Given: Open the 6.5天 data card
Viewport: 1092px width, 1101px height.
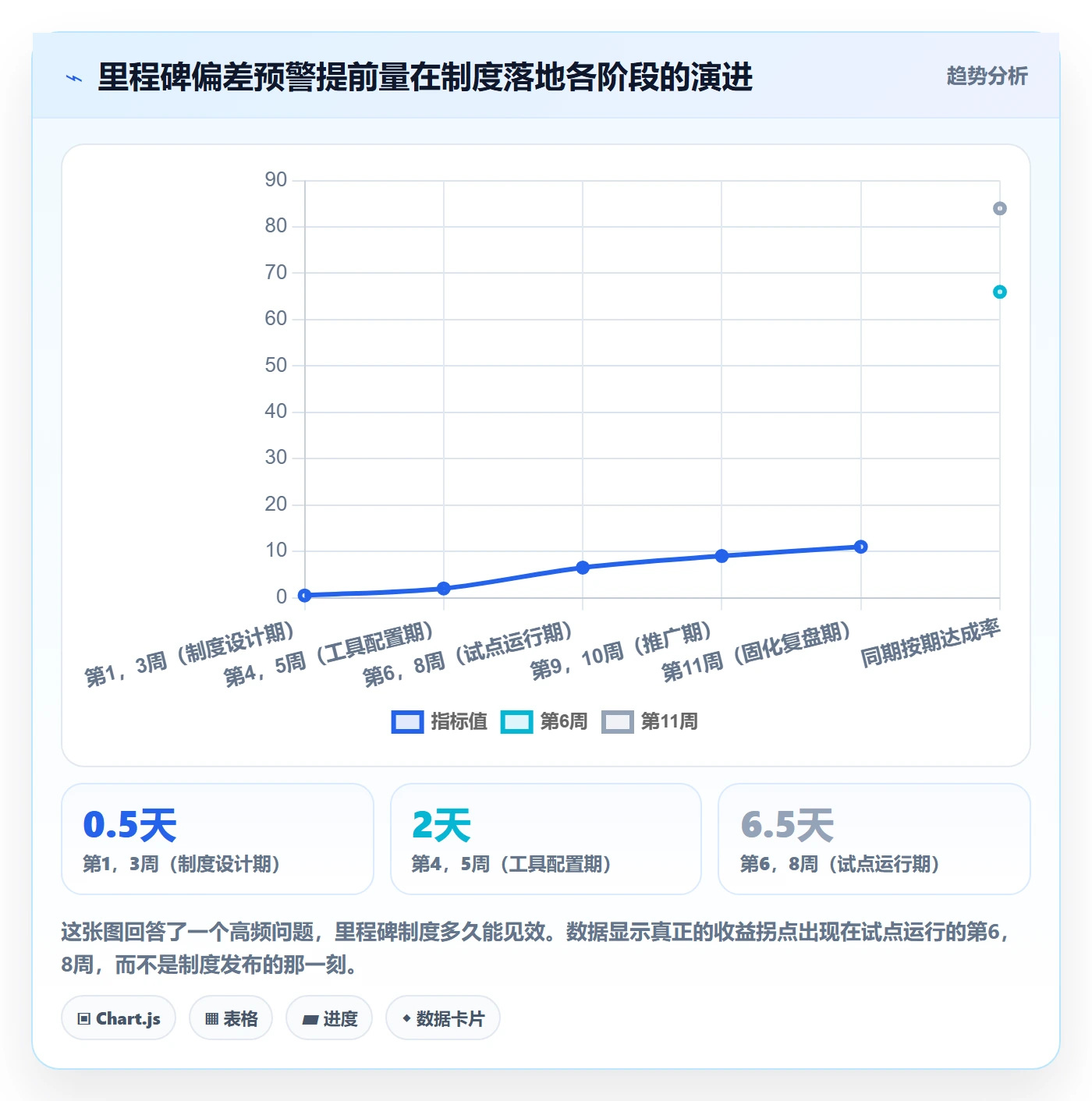Looking at the screenshot, I should tap(874, 839).
